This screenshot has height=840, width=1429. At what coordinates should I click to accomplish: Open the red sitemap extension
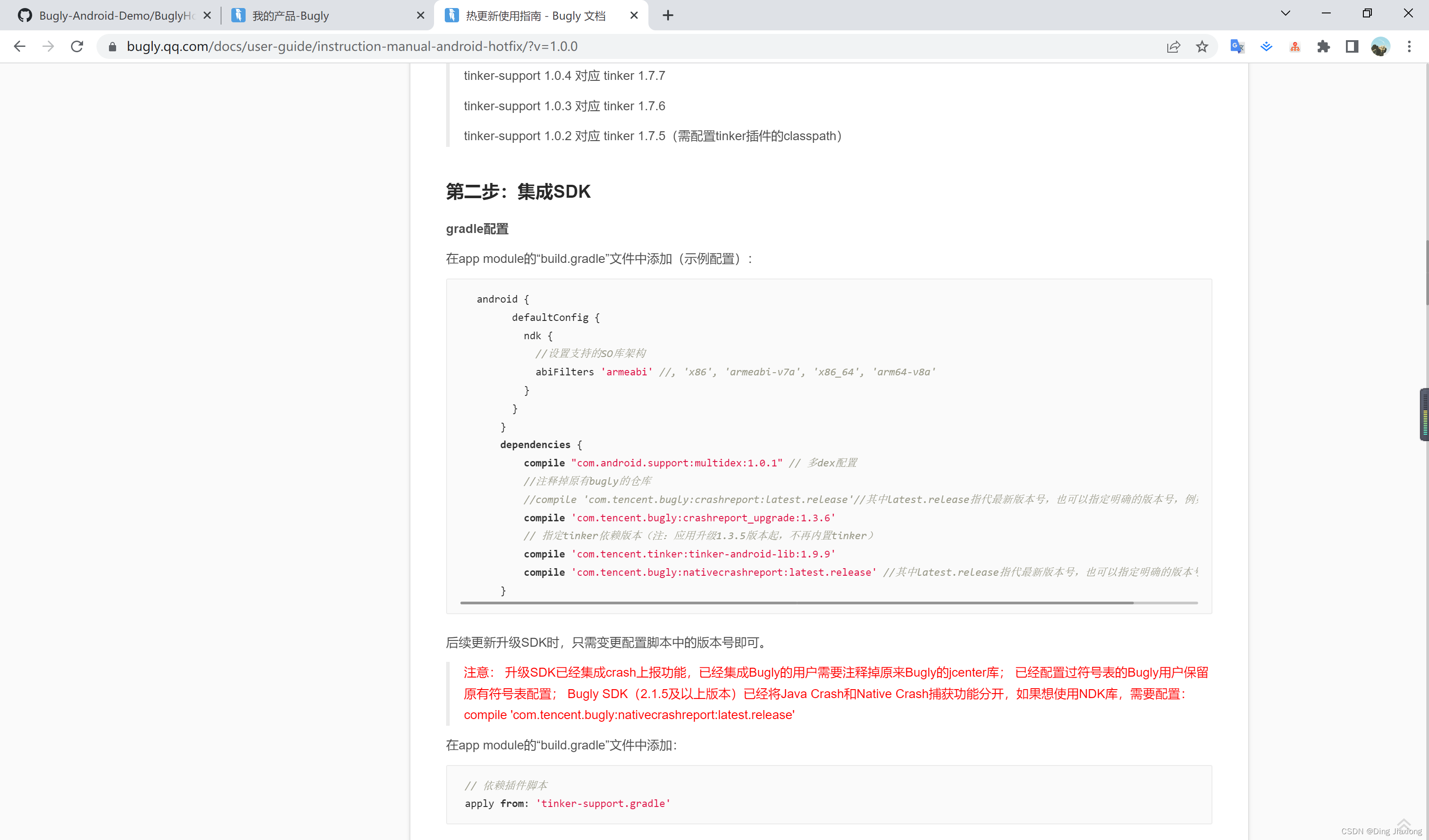point(1295,46)
